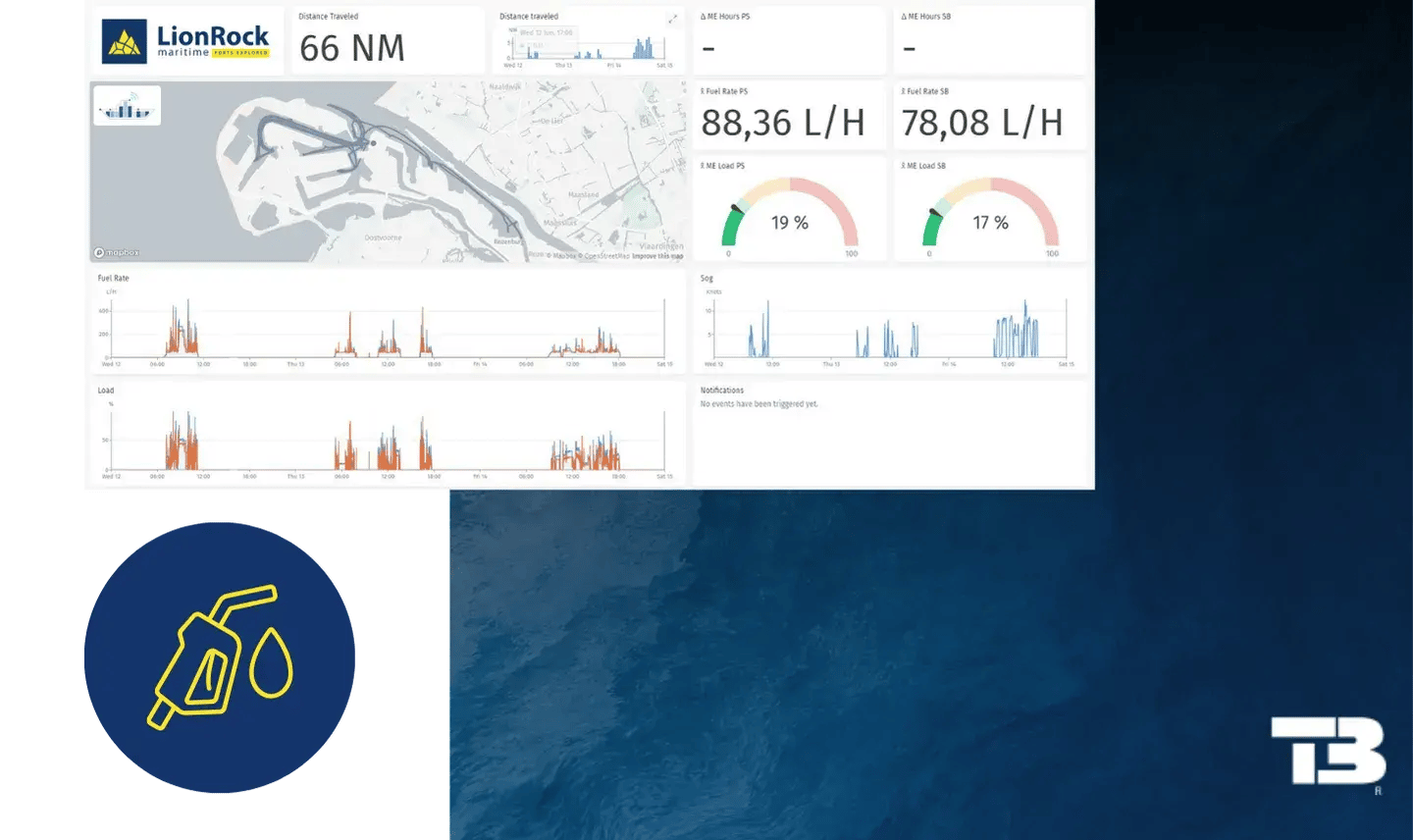1413x840 pixels.
Task: Click the yellow fuel pump nozzle icon
Action: pos(220,656)
